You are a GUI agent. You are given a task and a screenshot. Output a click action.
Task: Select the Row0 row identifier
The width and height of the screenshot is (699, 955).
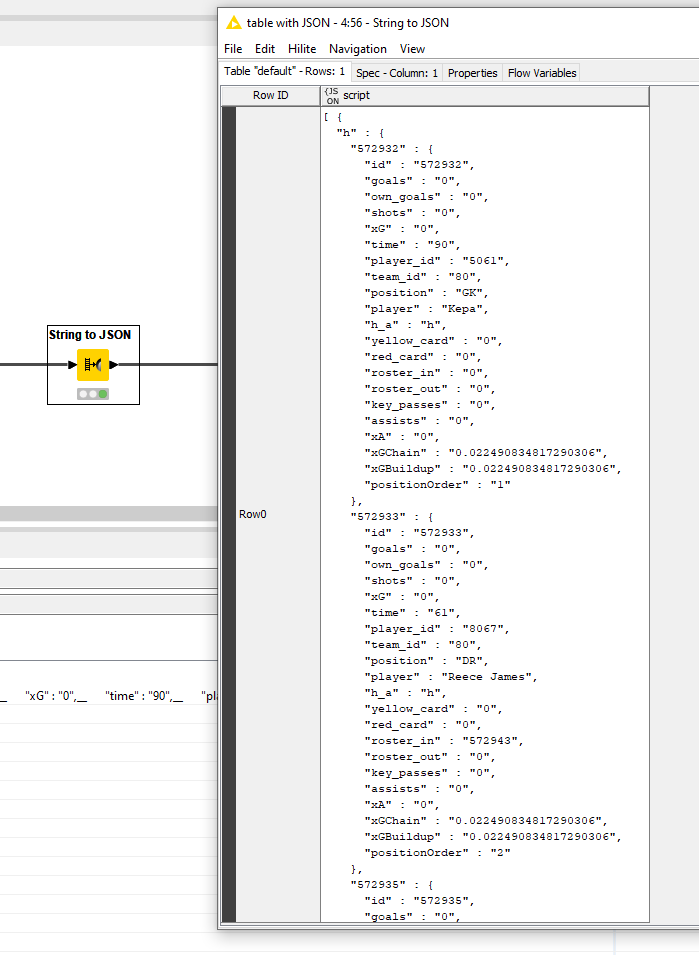pyautogui.click(x=253, y=514)
